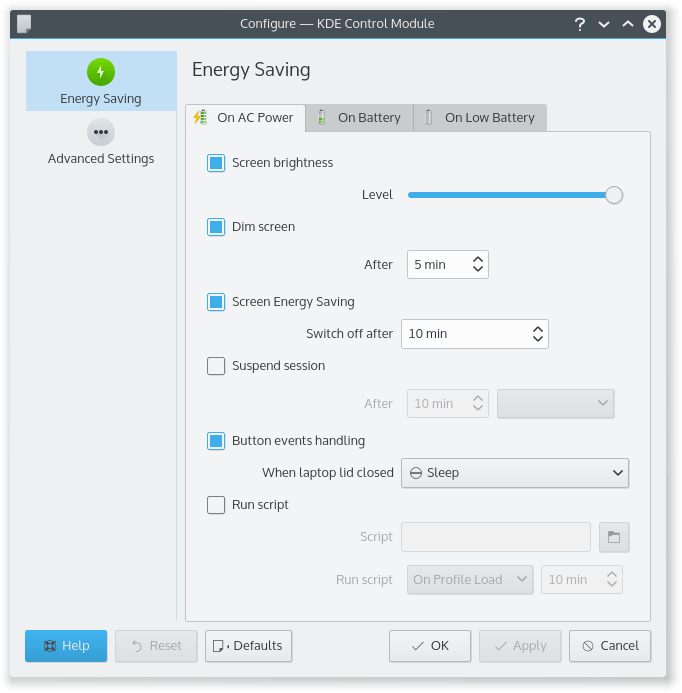Click the window menu icon in title bar
The height and width of the screenshot is (693, 682).
tap(24, 24)
